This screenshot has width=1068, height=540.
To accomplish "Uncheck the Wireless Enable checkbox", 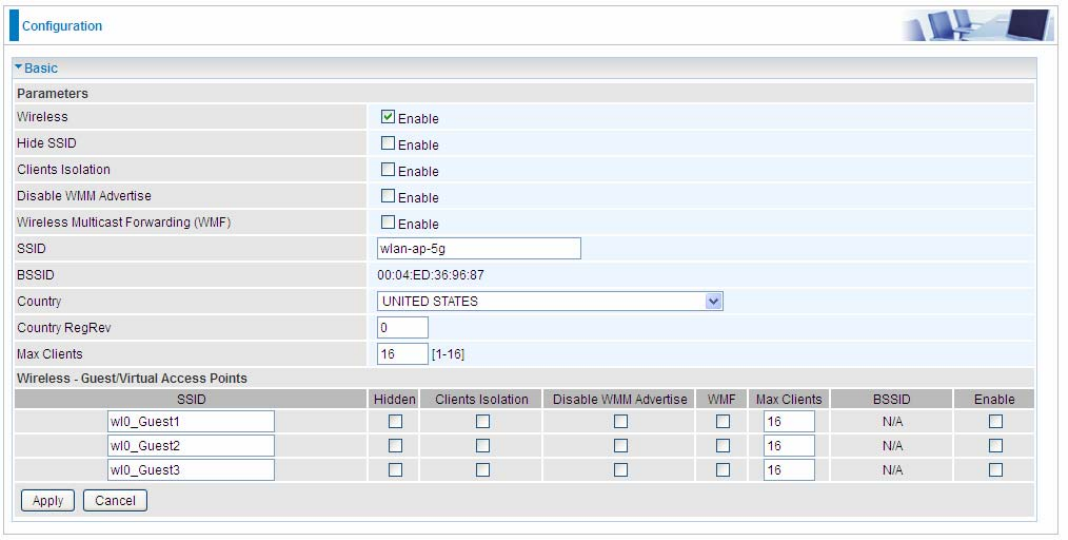I will 388,117.
